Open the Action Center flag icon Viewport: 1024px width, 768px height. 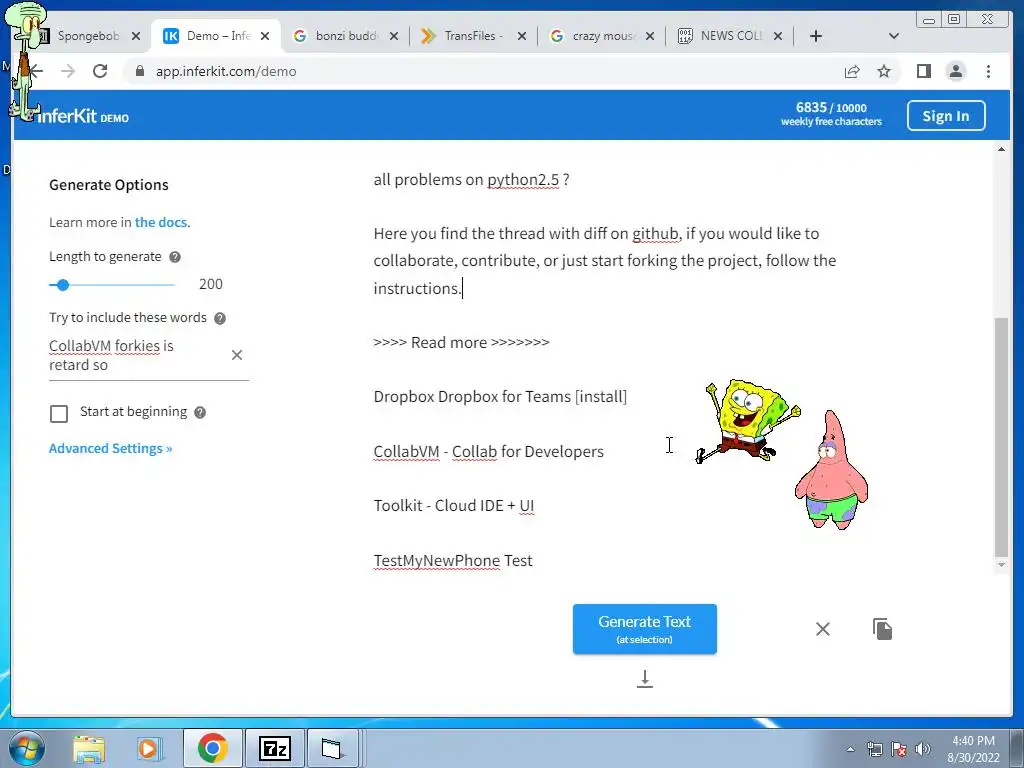coord(899,749)
